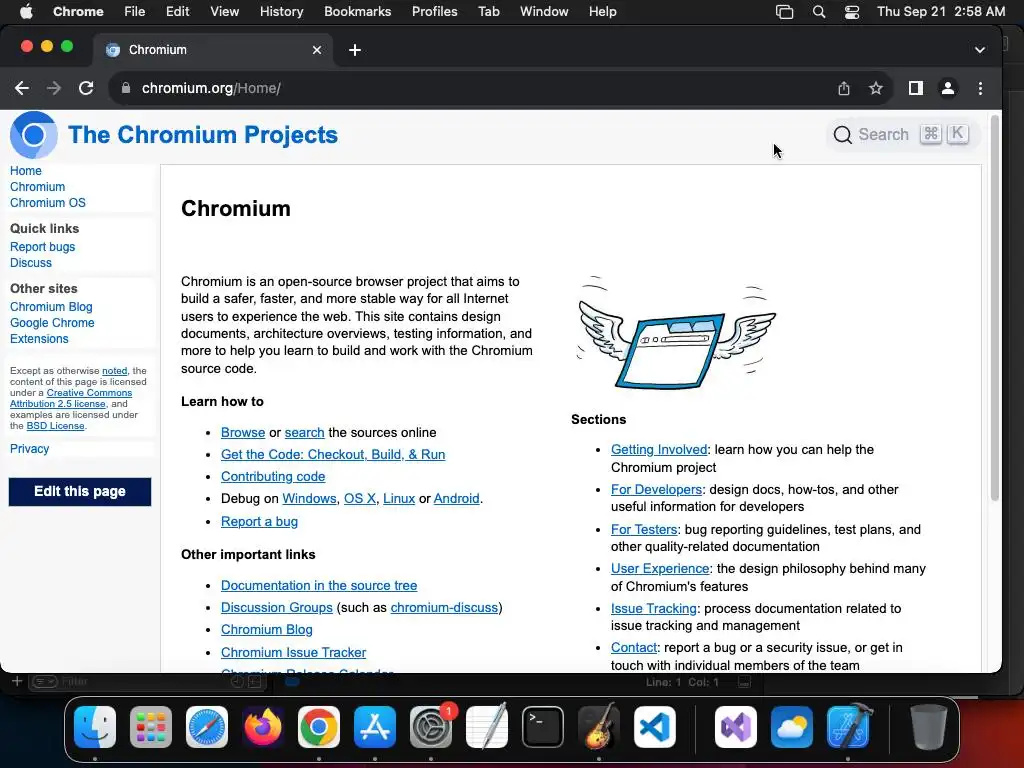Open the BSD License link
1024x768 pixels.
click(56, 426)
